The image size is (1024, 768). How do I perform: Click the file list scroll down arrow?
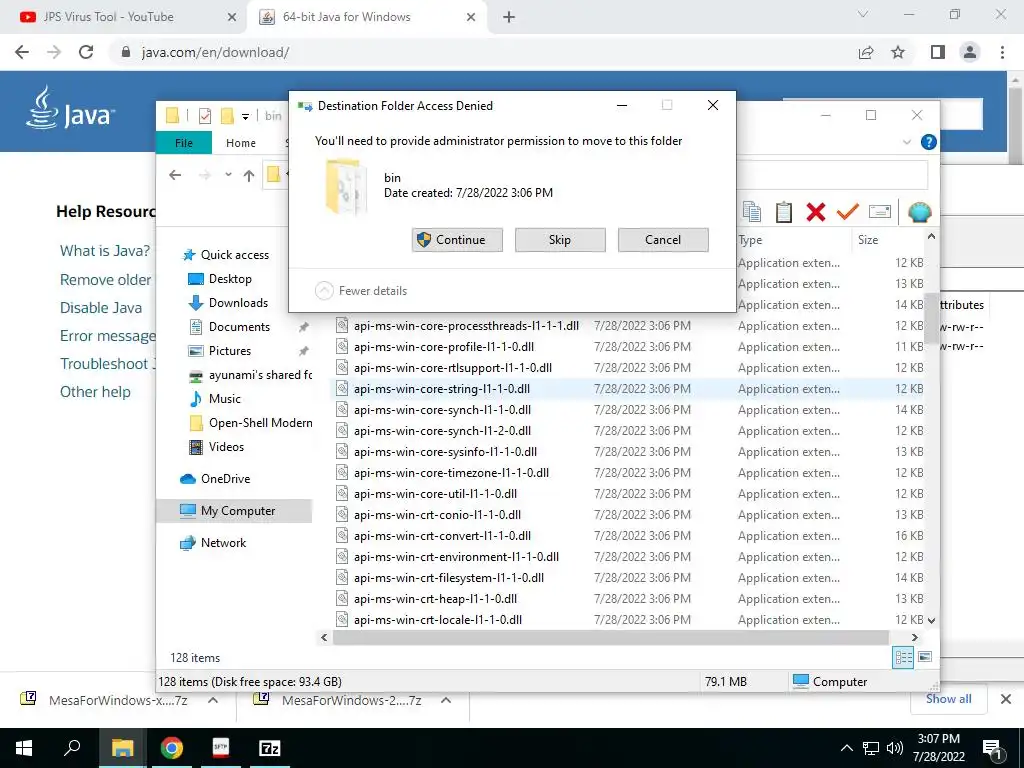pos(932,620)
